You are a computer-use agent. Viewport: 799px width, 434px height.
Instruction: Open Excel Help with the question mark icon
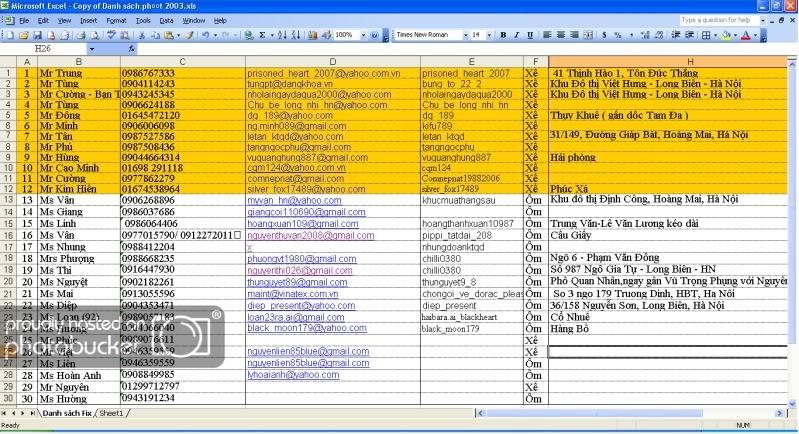[374, 35]
